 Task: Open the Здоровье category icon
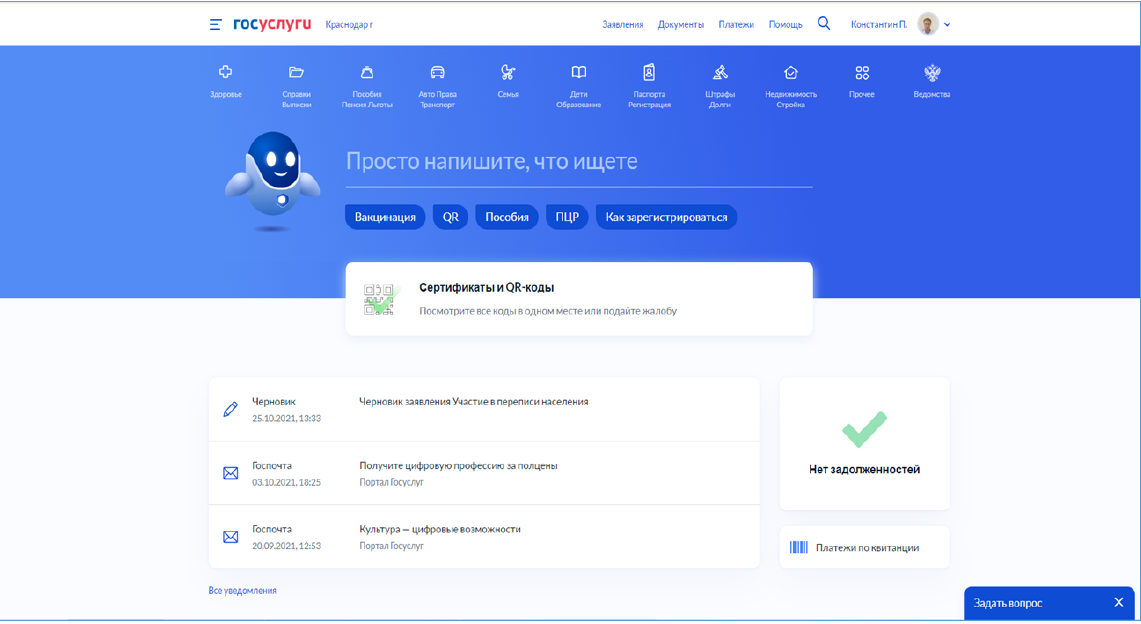(226, 72)
